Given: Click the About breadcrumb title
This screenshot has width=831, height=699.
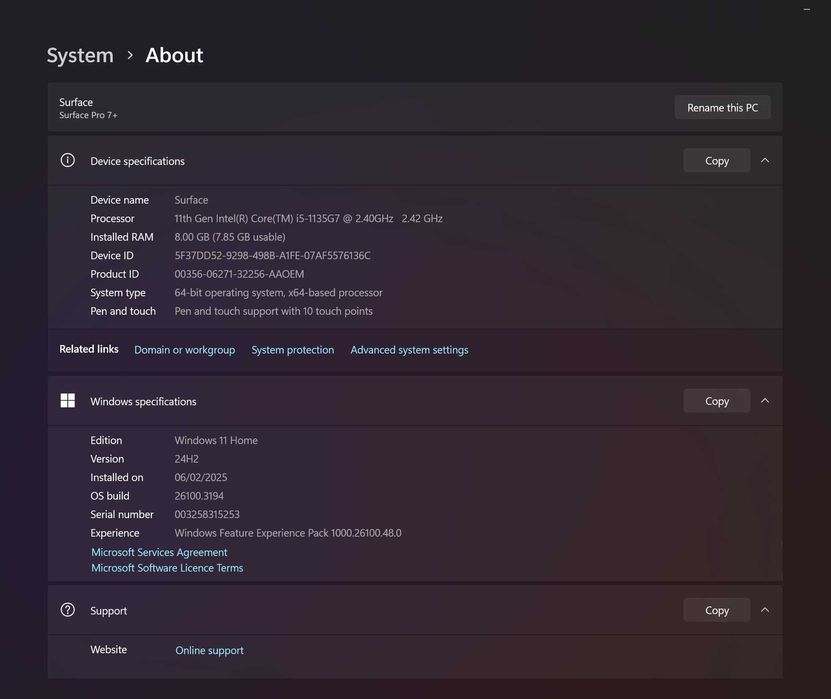Looking at the screenshot, I should pyautogui.click(x=174, y=56).
